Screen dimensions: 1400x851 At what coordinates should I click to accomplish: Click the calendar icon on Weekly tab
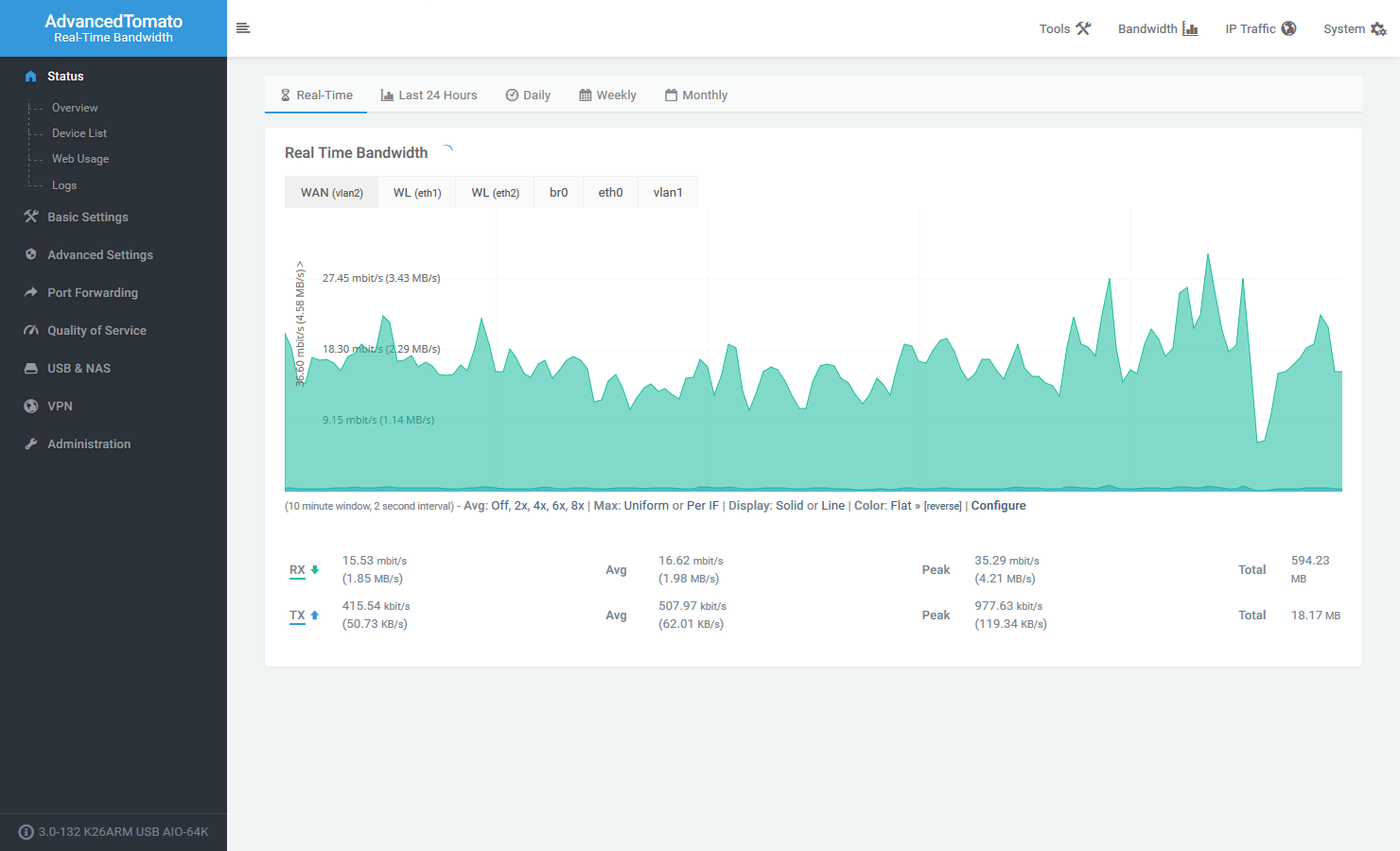pyautogui.click(x=586, y=95)
